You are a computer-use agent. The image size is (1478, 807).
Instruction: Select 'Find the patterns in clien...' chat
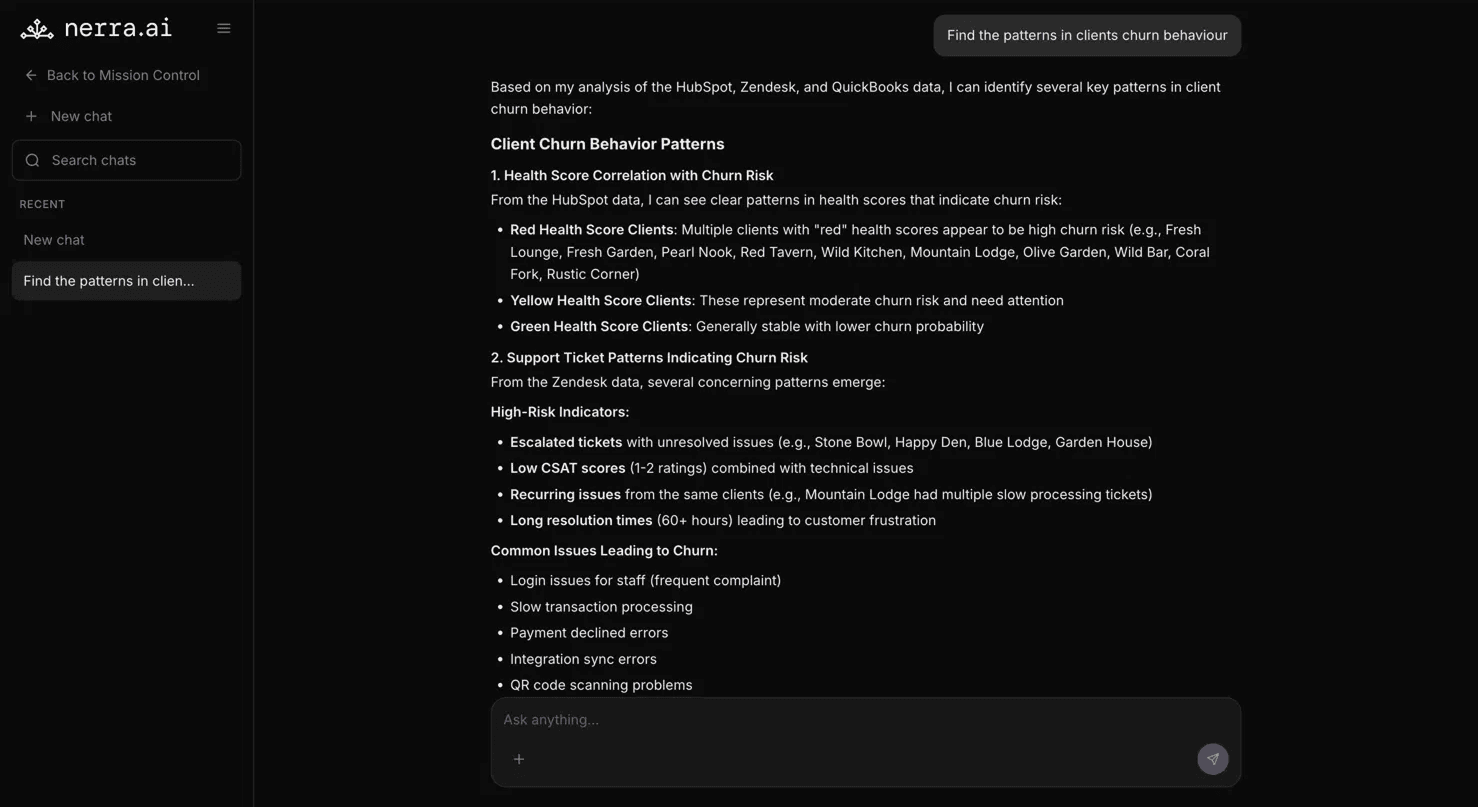pos(126,281)
